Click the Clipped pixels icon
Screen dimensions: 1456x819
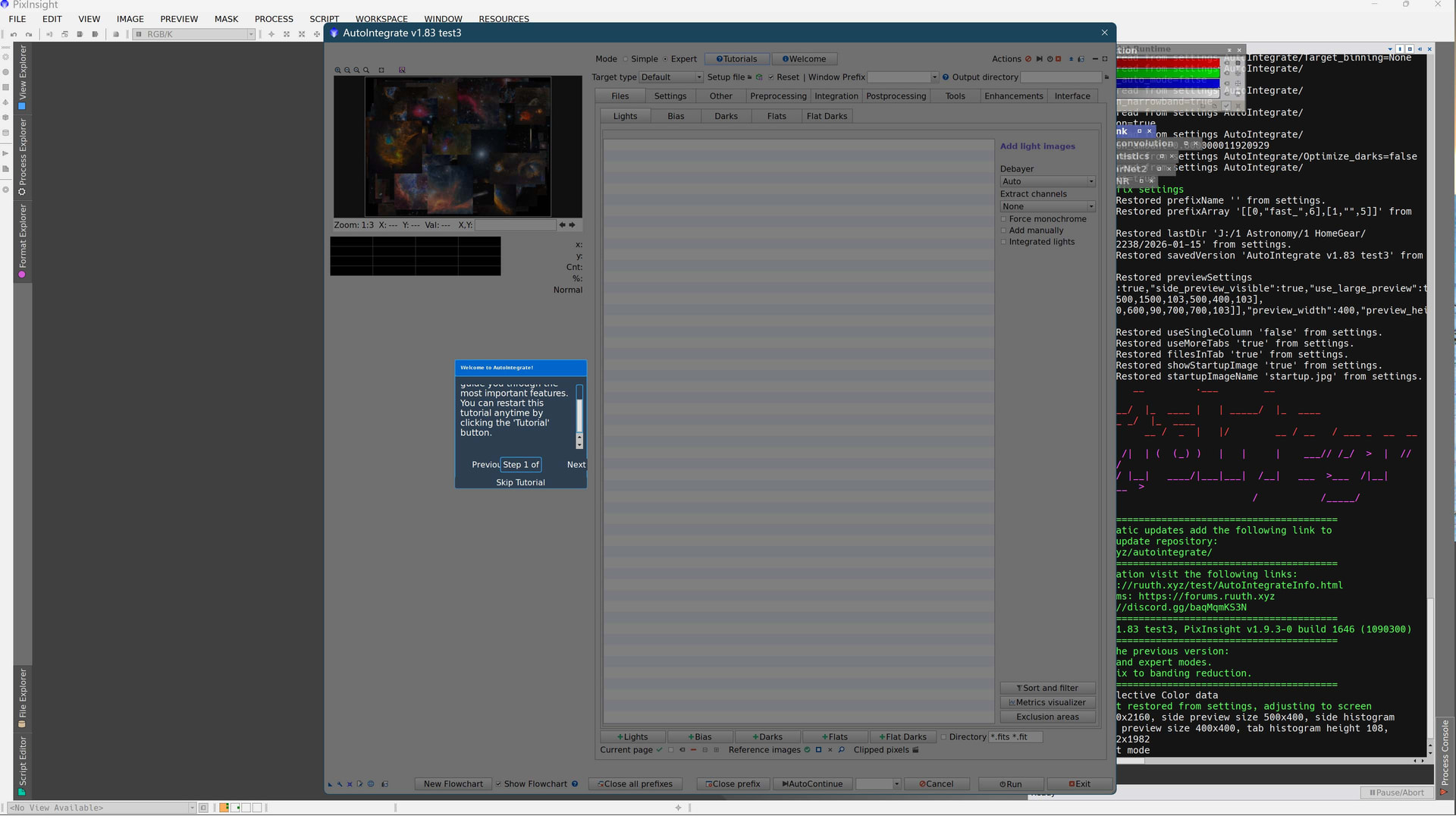point(915,750)
